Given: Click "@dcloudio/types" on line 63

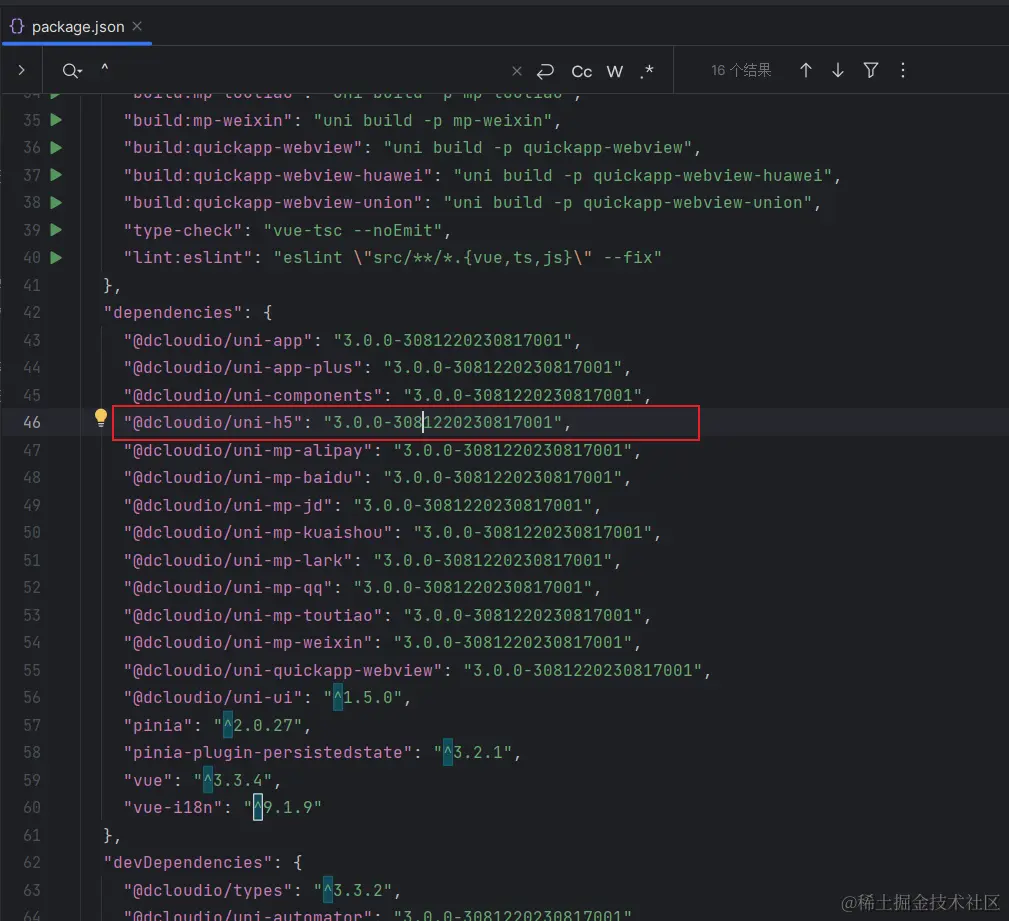Looking at the screenshot, I should [208, 891].
